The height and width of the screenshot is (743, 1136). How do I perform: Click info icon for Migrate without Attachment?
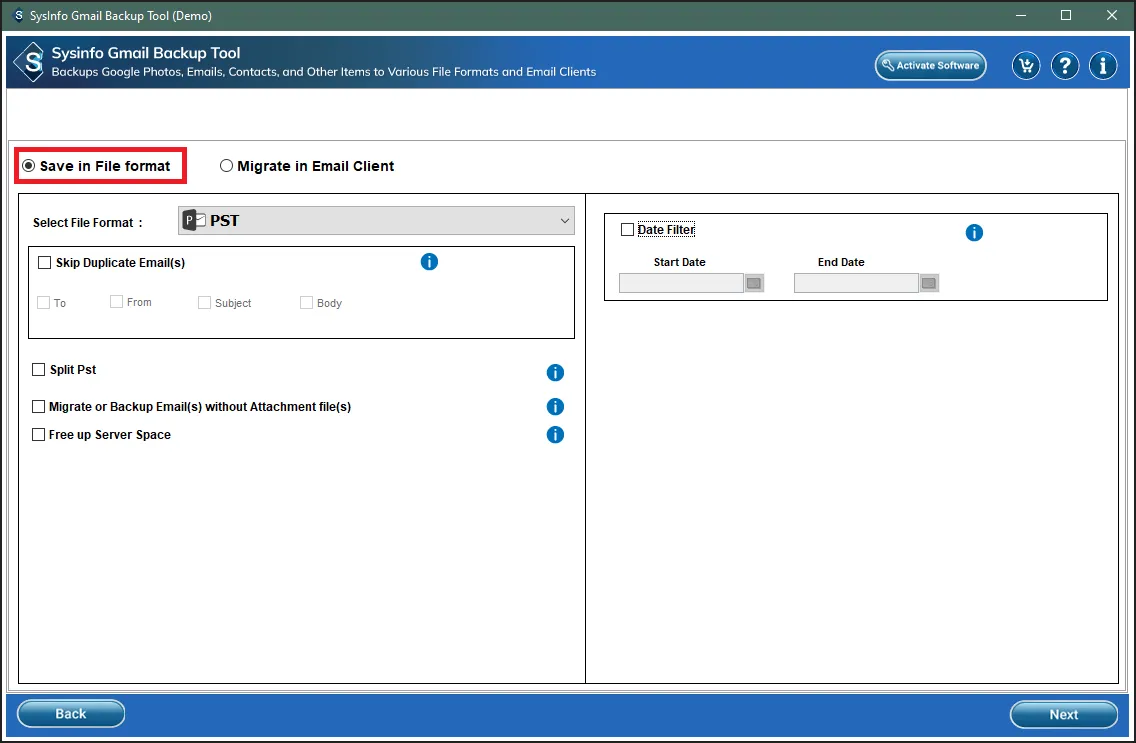(555, 407)
